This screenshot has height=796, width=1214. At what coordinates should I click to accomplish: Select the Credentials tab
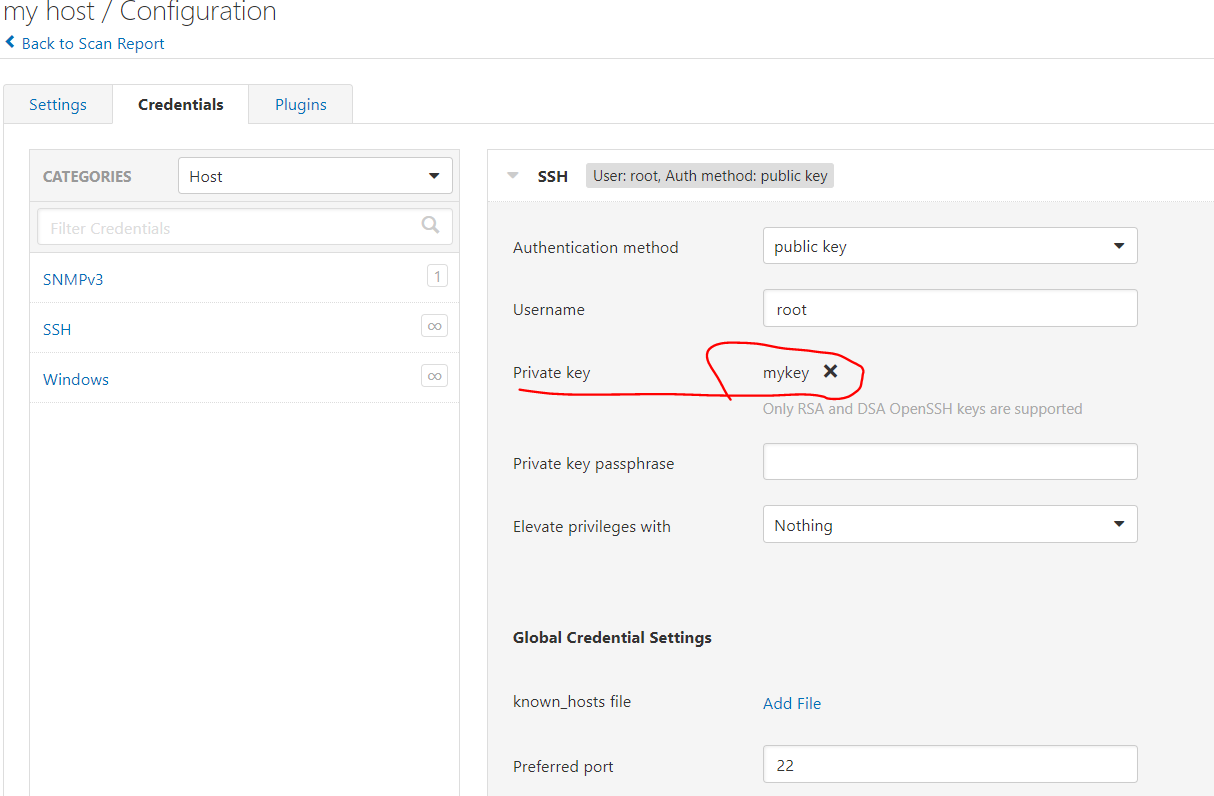click(x=181, y=104)
